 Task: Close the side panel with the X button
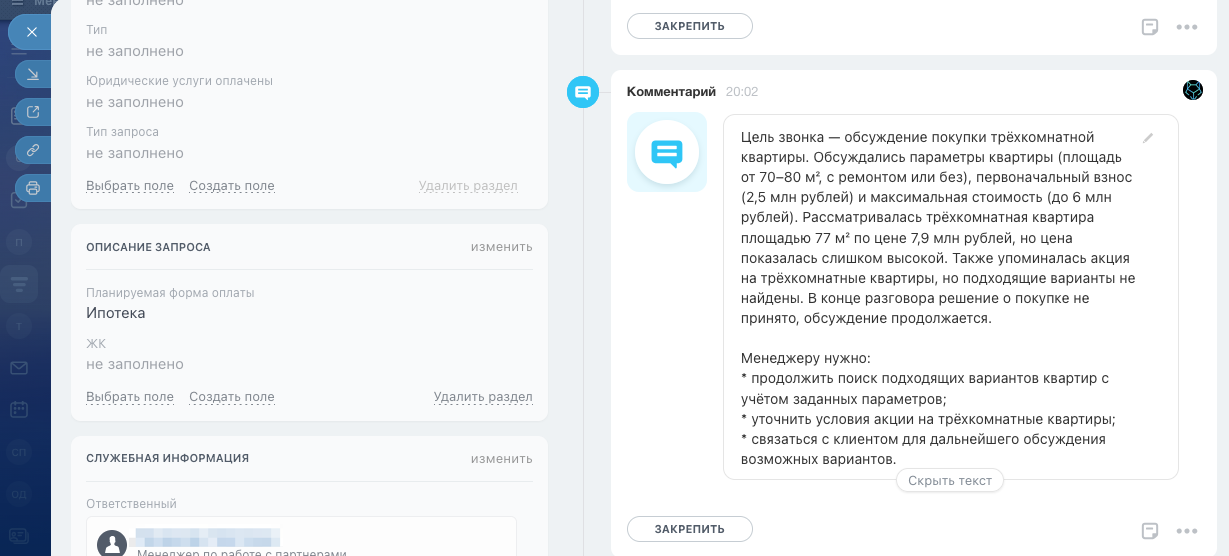32,32
